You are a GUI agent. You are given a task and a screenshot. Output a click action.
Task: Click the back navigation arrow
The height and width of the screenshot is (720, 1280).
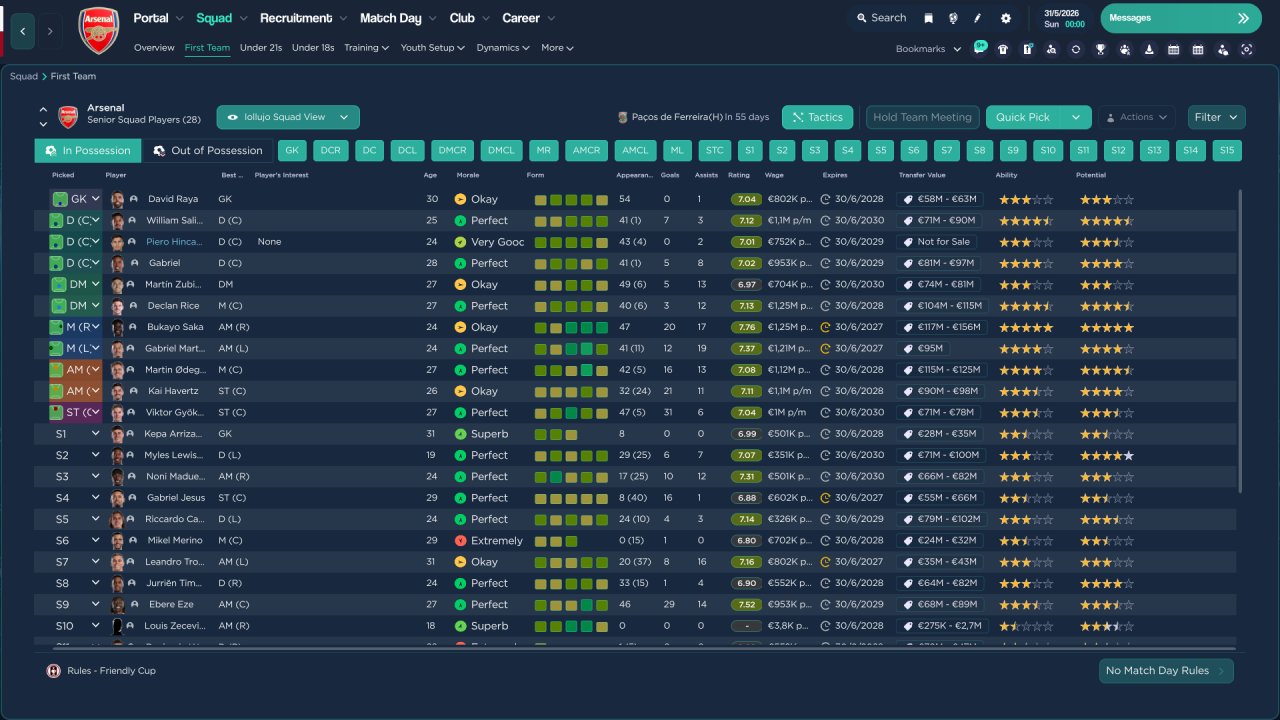pyautogui.click(x=23, y=31)
